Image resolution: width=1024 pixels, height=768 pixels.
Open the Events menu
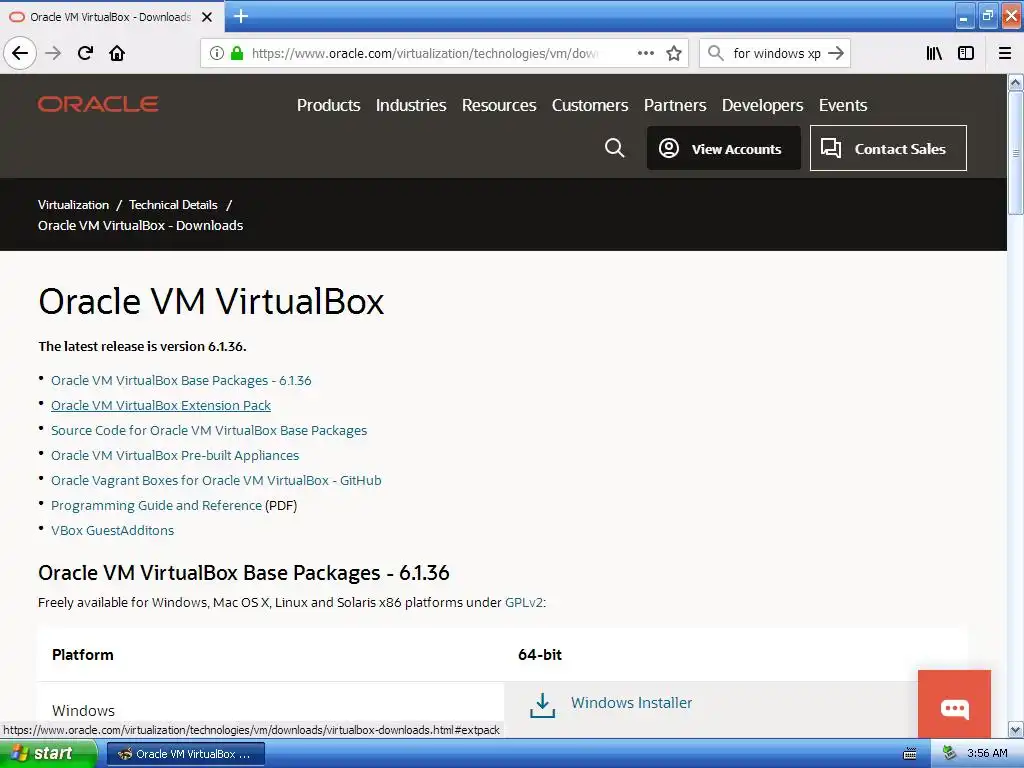click(x=842, y=105)
